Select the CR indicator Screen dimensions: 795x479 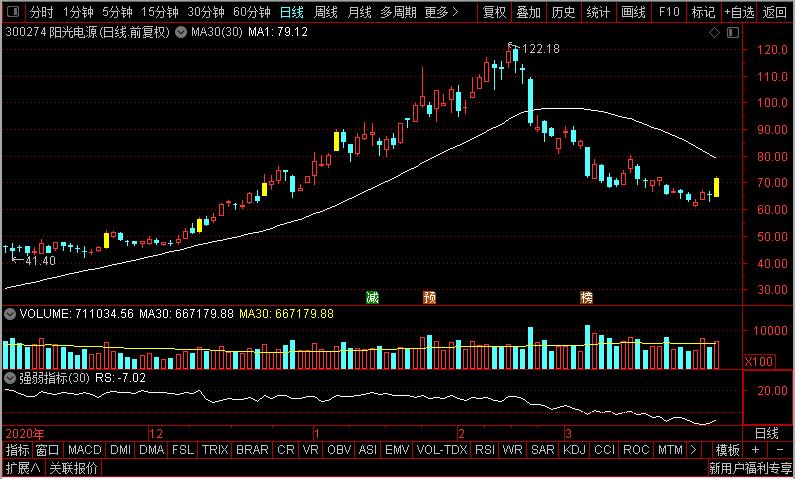(286, 450)
